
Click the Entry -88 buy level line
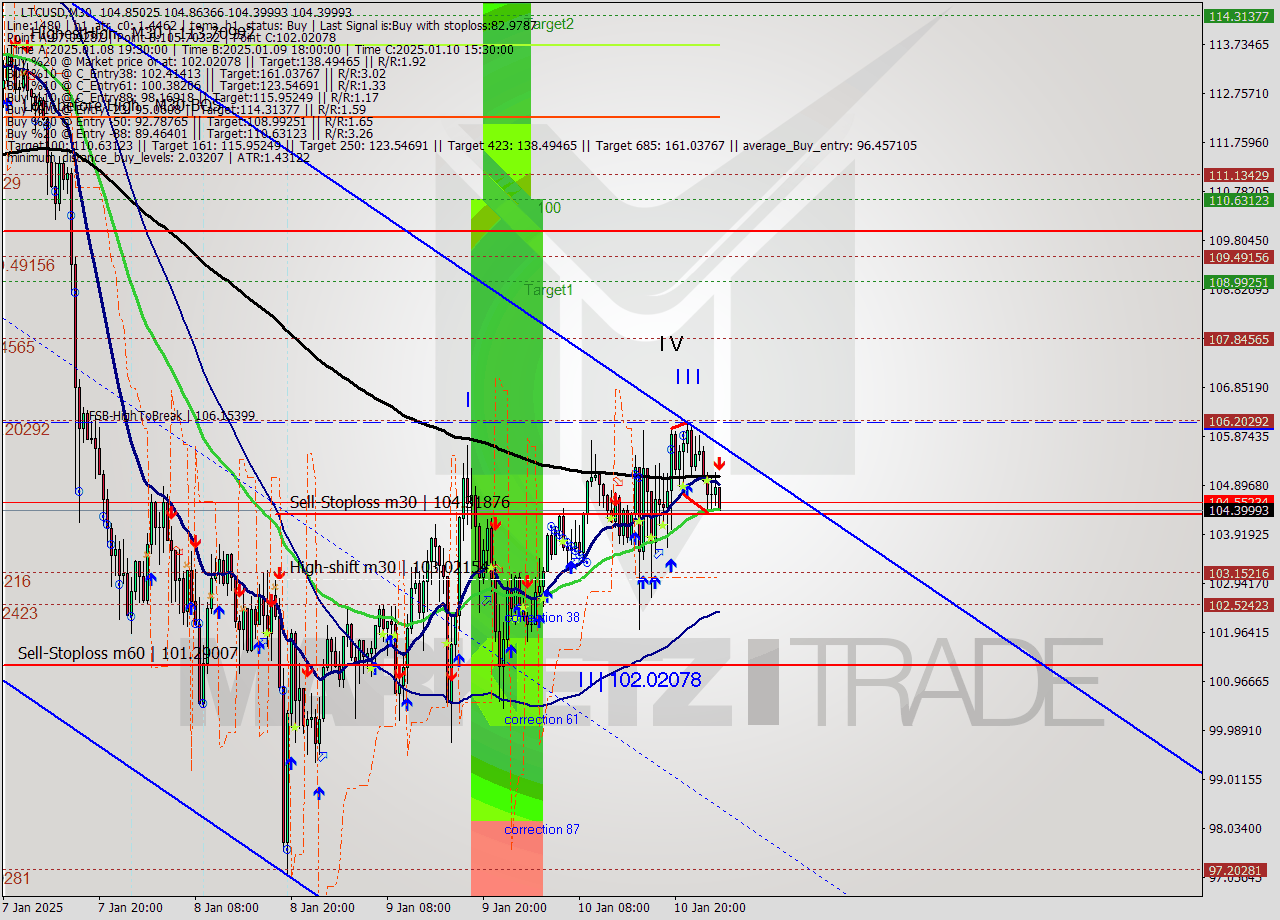pos(189,133)
